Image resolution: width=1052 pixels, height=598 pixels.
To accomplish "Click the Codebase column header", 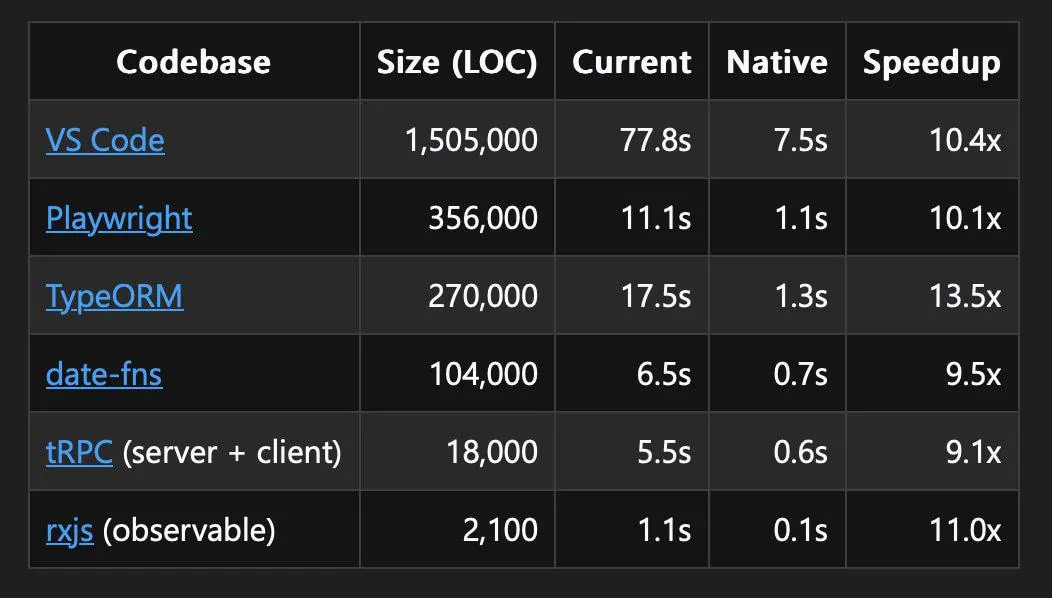I will pos(193,62).
